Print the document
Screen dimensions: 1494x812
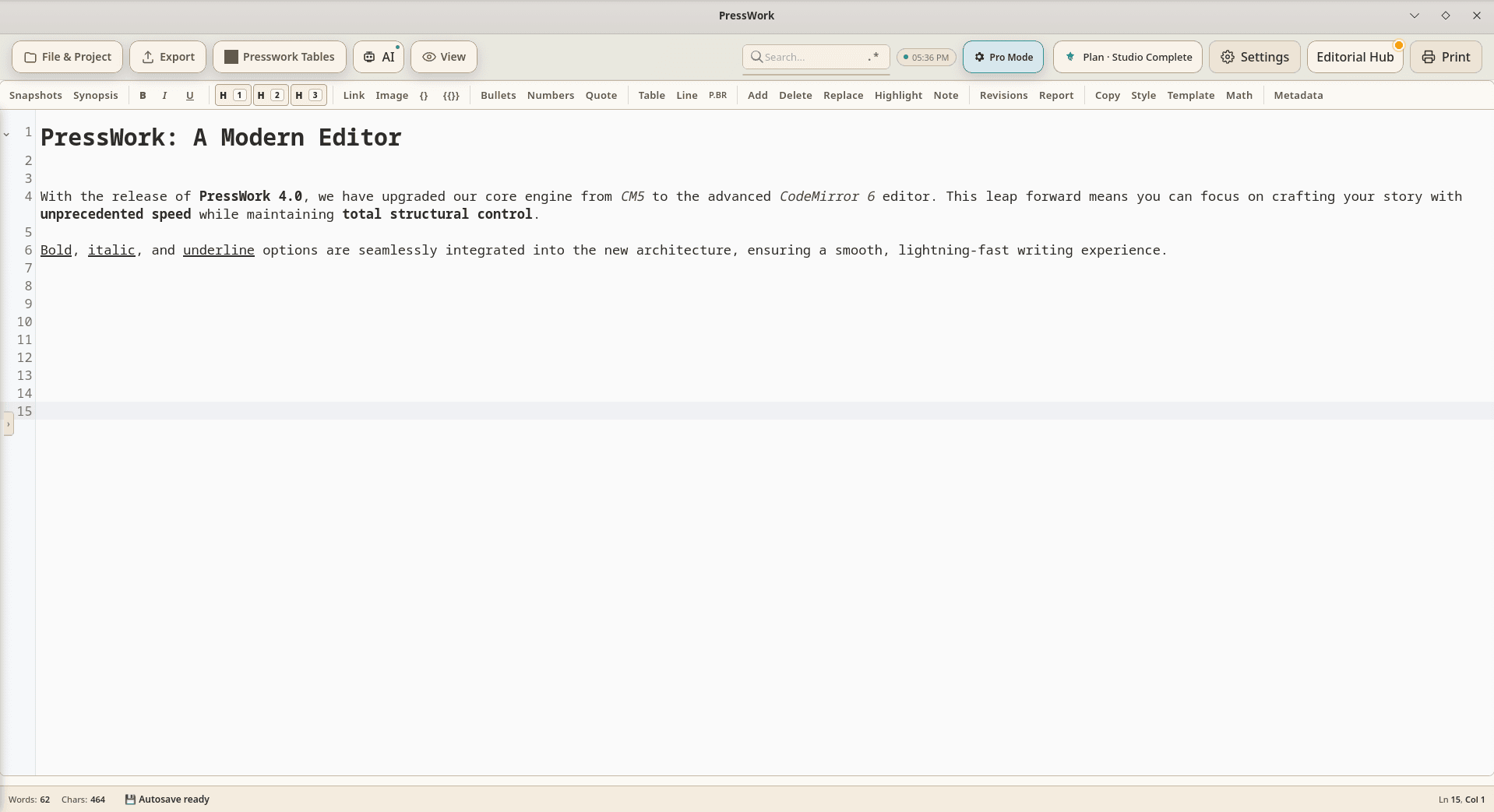point(1446,57)
